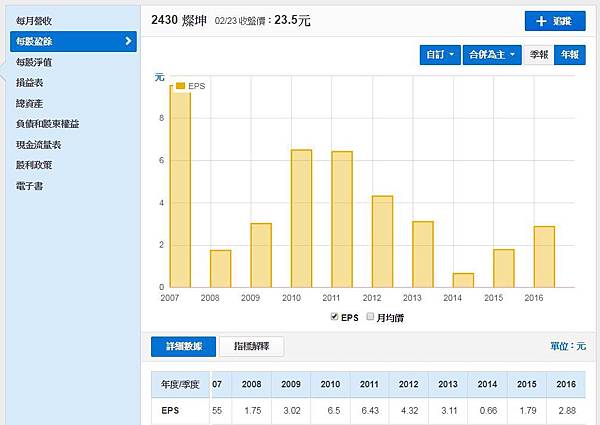Click the EPS value 3.02 cell
Screen dimensions: 600x425
click(292, 410)
